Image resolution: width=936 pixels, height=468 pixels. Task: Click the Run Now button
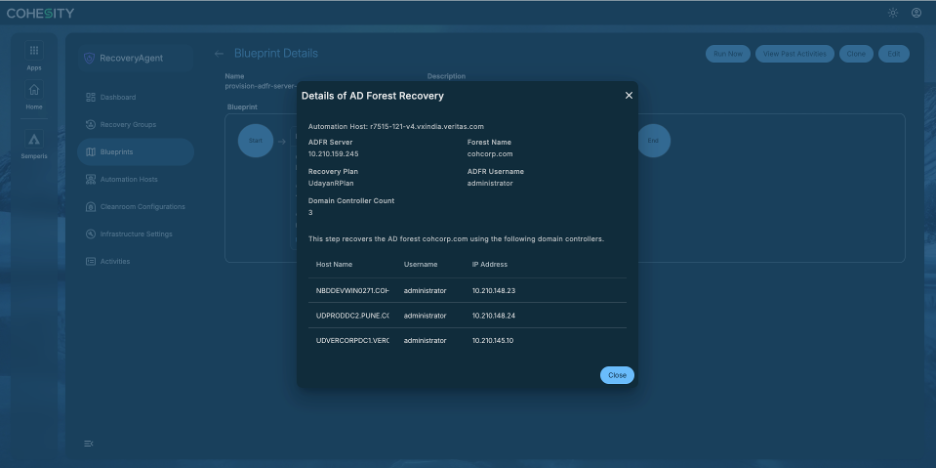click(728, 54)
